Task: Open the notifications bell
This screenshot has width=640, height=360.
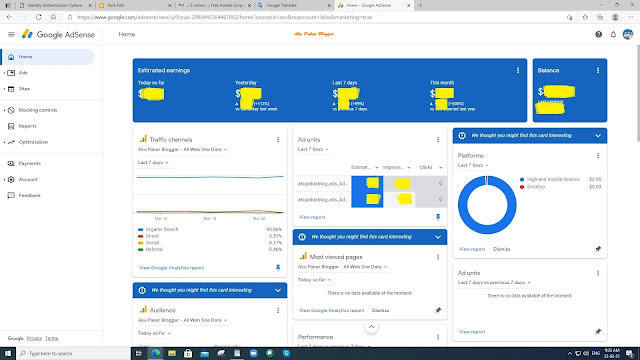Action: [x=613, y=35]
